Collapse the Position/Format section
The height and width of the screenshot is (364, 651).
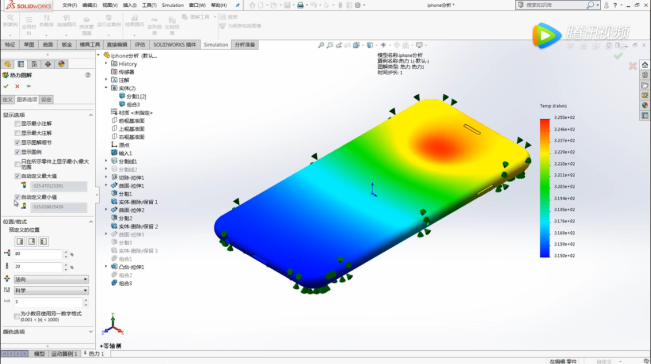click(x=91, y=222)
